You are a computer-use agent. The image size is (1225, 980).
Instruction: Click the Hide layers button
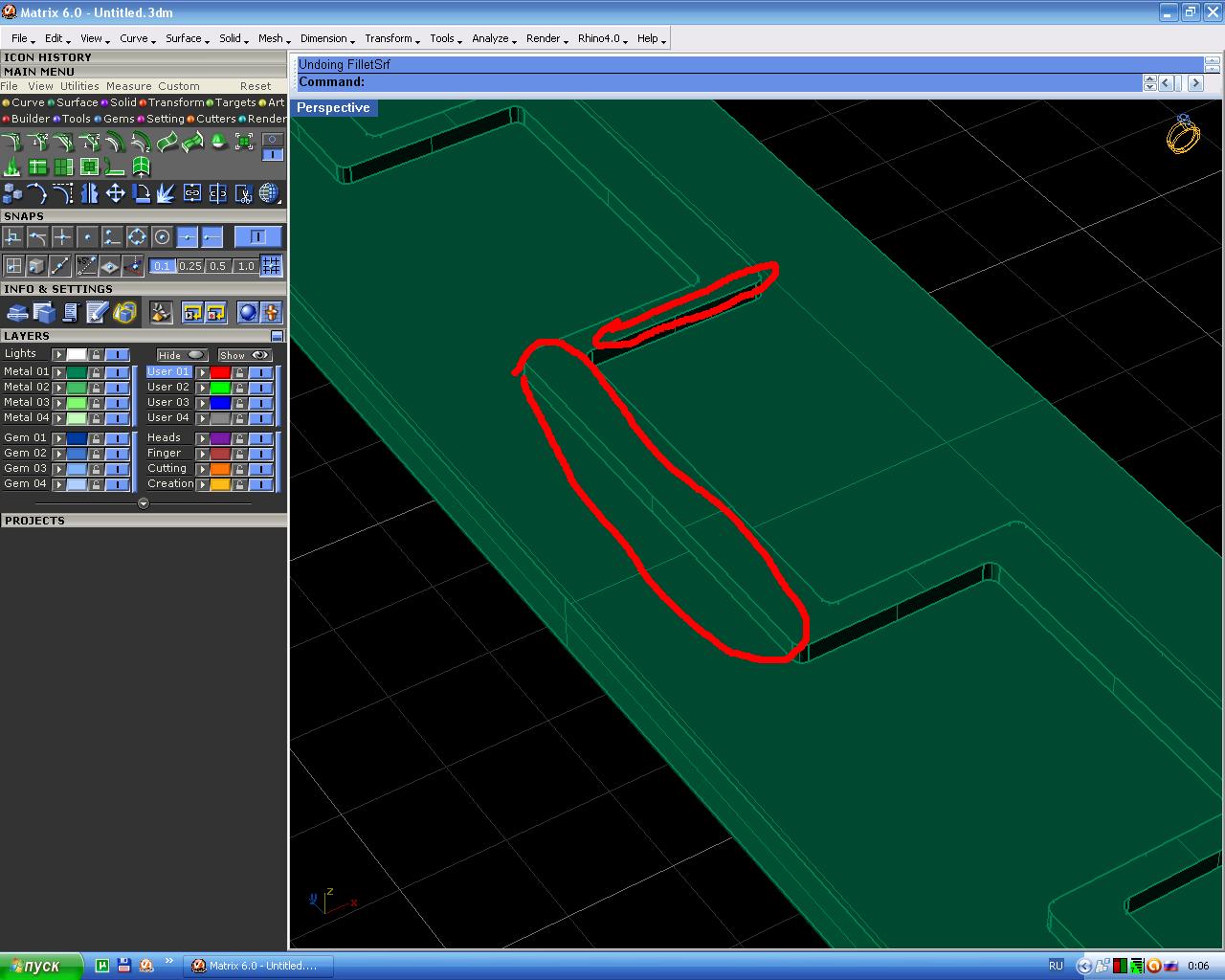click(182, 355)
